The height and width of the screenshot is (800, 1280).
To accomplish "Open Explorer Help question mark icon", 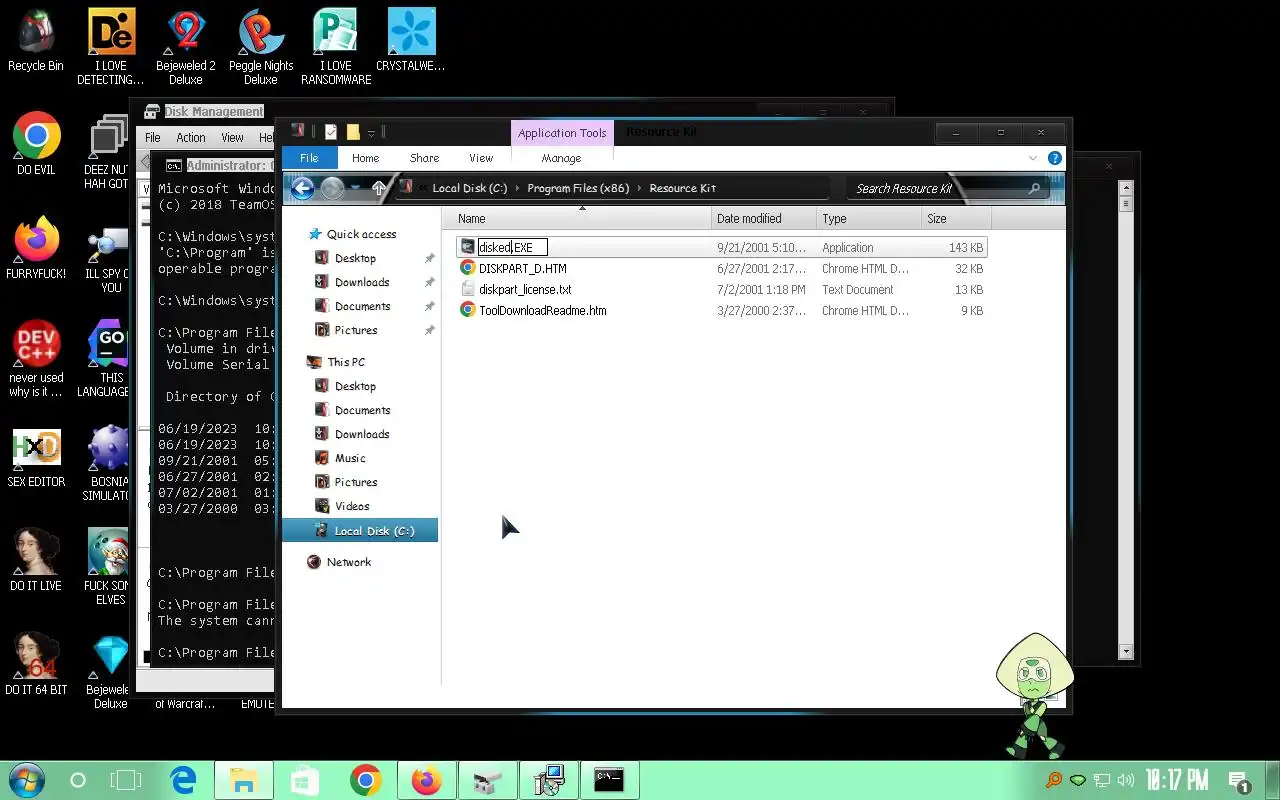I will click(x=1054, y=158).
